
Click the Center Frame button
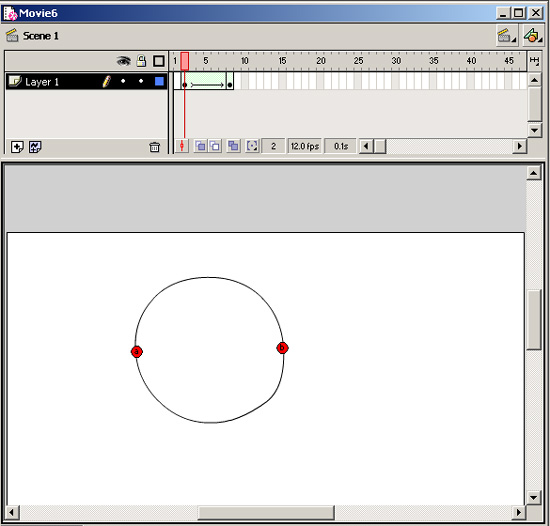pyautogui.click(x=182, y=146)
